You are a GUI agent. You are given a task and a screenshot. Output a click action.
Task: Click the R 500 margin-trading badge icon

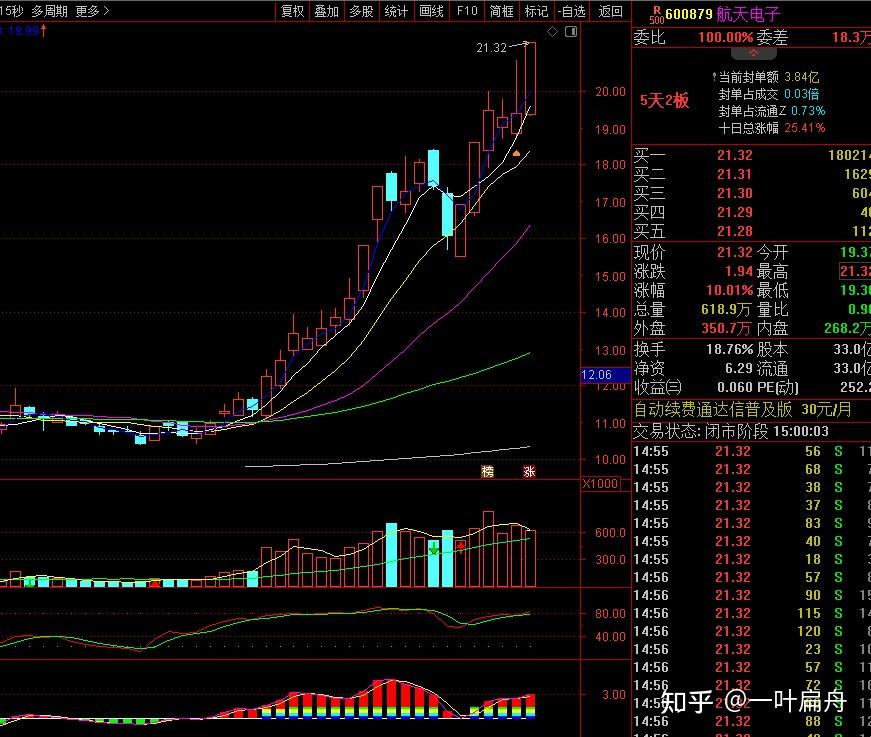pyautogui.click(x=657, y=14)
